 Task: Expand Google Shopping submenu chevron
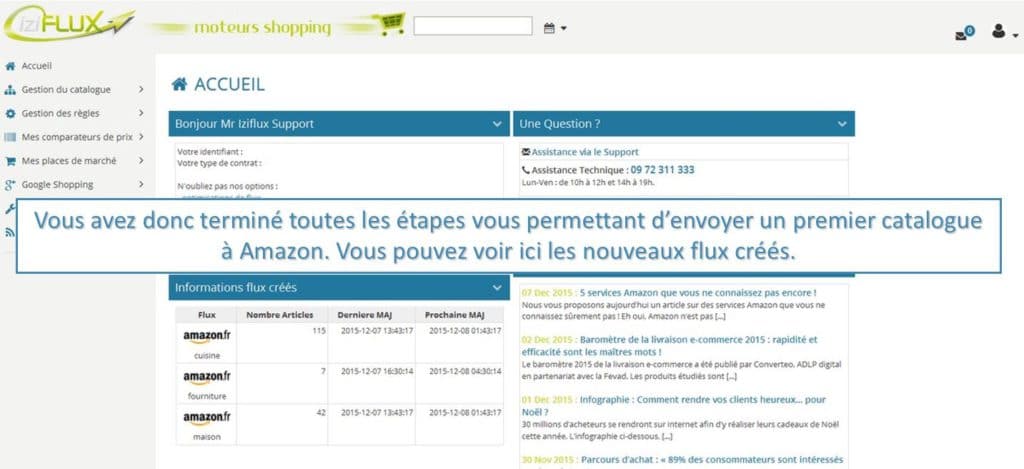coord(141,184)
